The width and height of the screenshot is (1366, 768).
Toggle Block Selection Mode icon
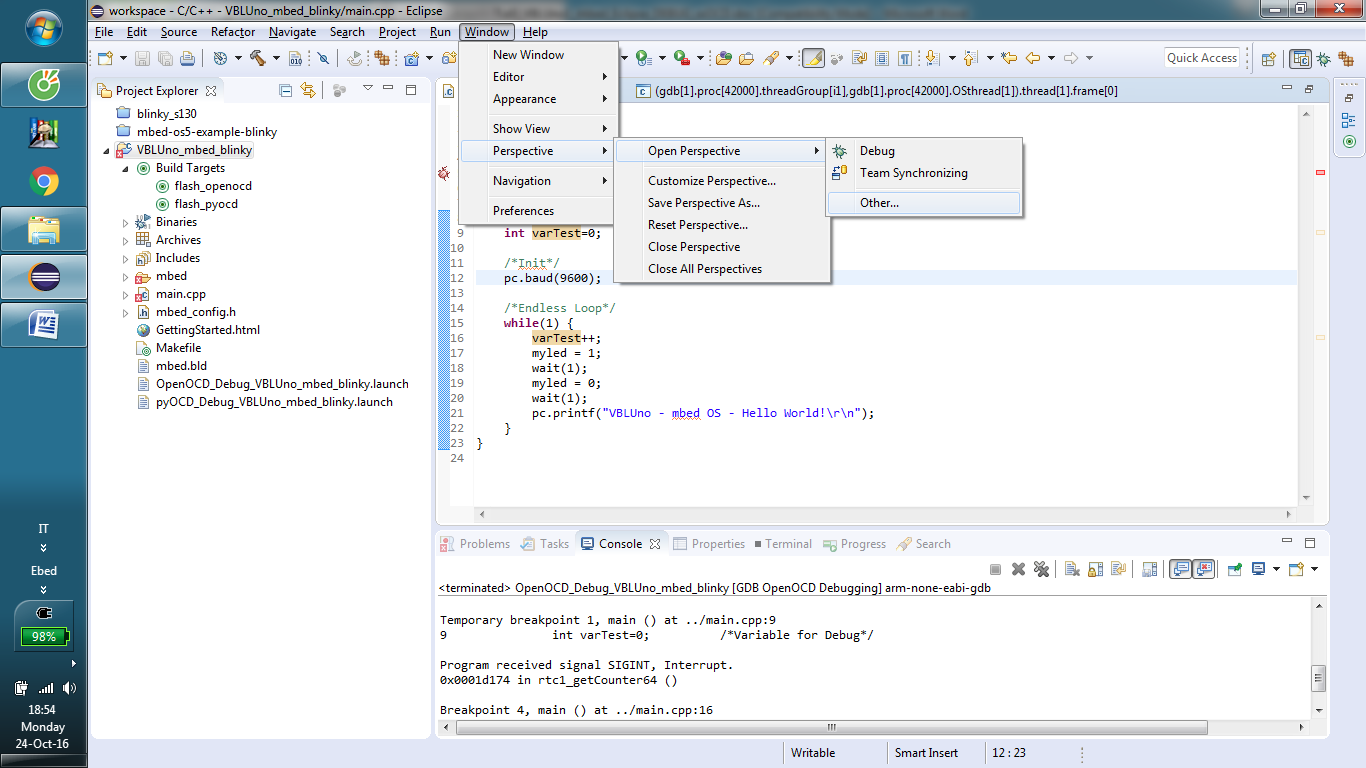pyautogui.click(x=881, y=58)
